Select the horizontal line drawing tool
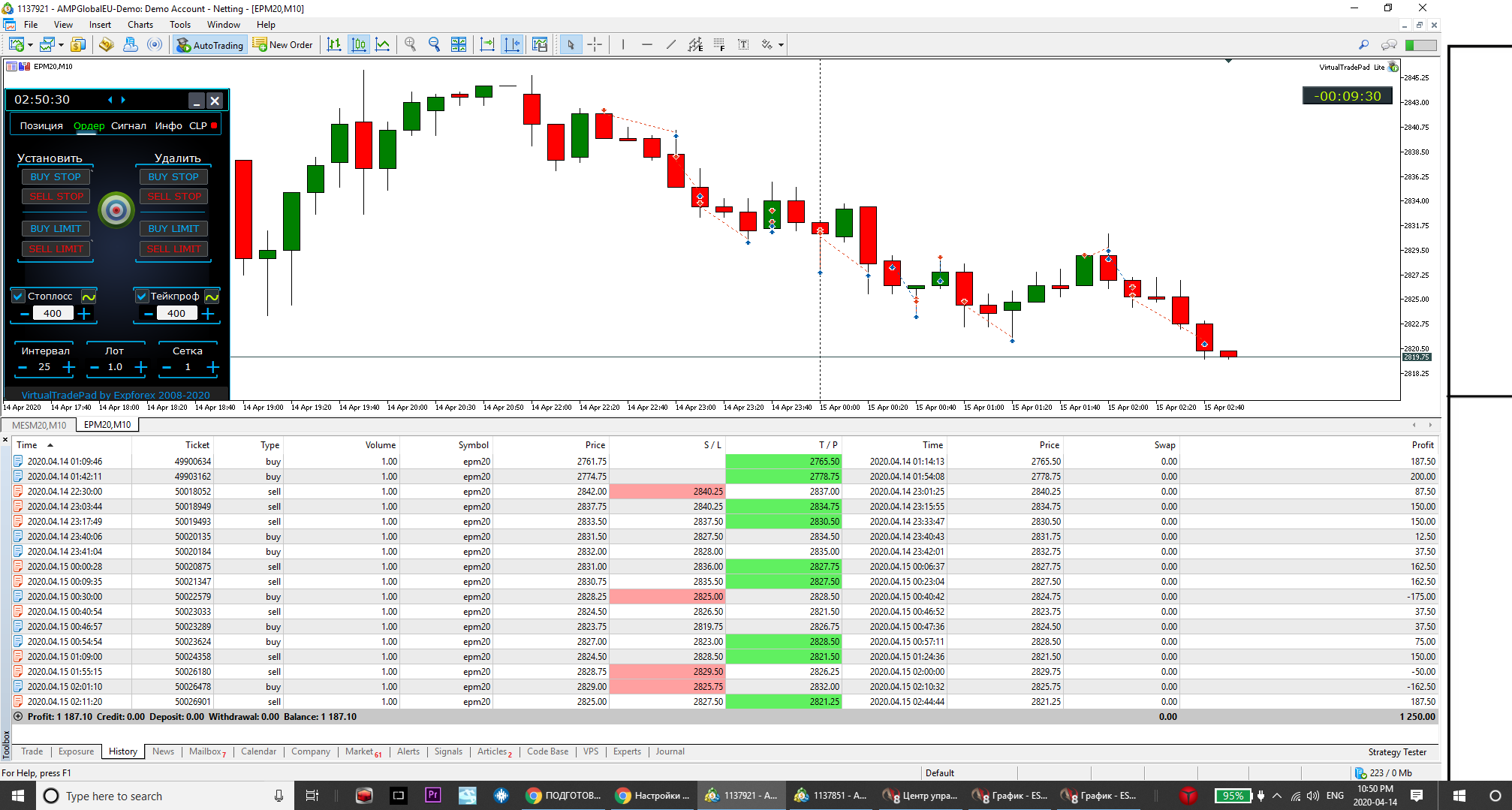Screen dimensions: 1512x810 (647, 45)
